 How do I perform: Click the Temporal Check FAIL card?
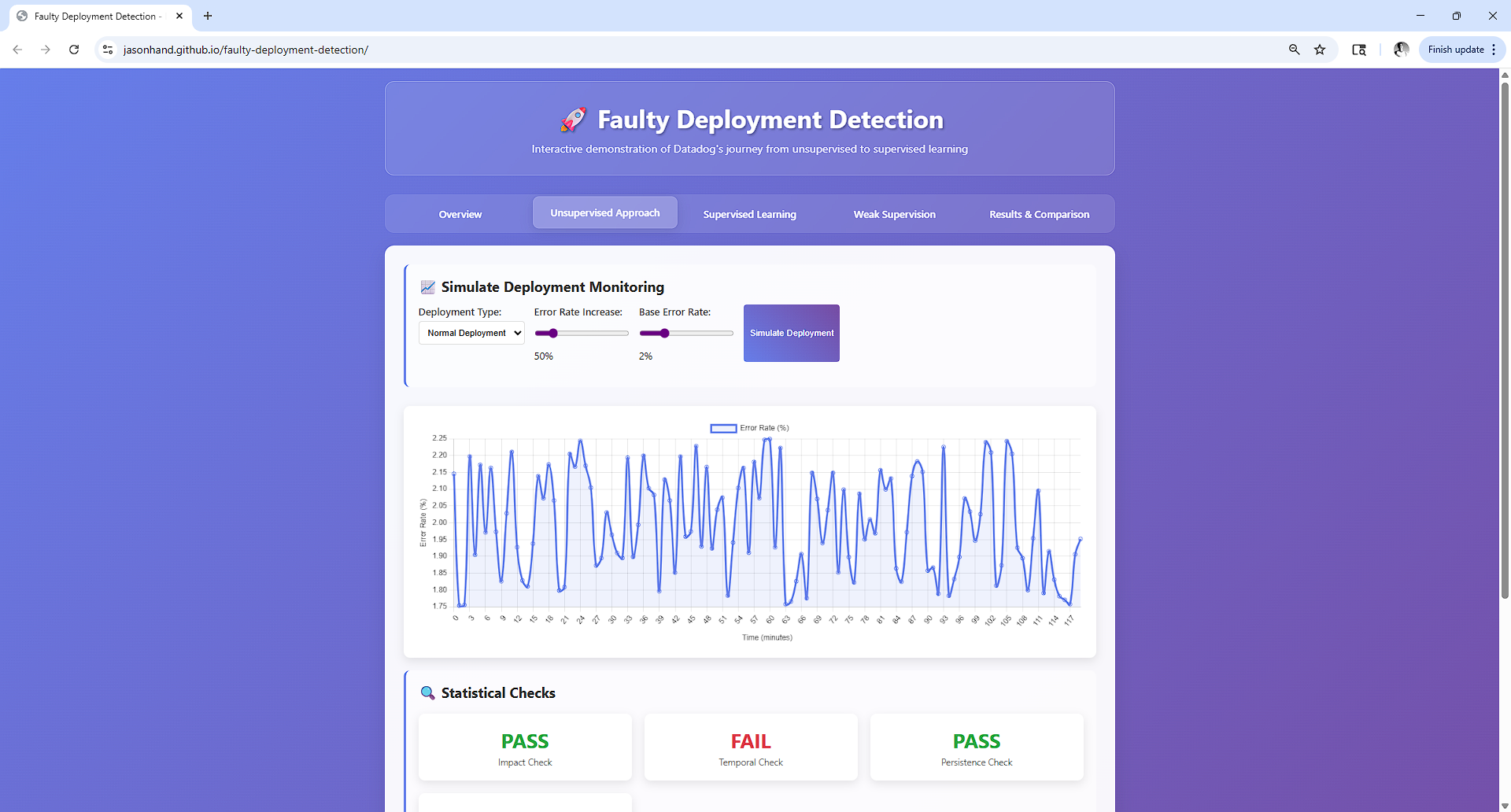click(751, 747)
